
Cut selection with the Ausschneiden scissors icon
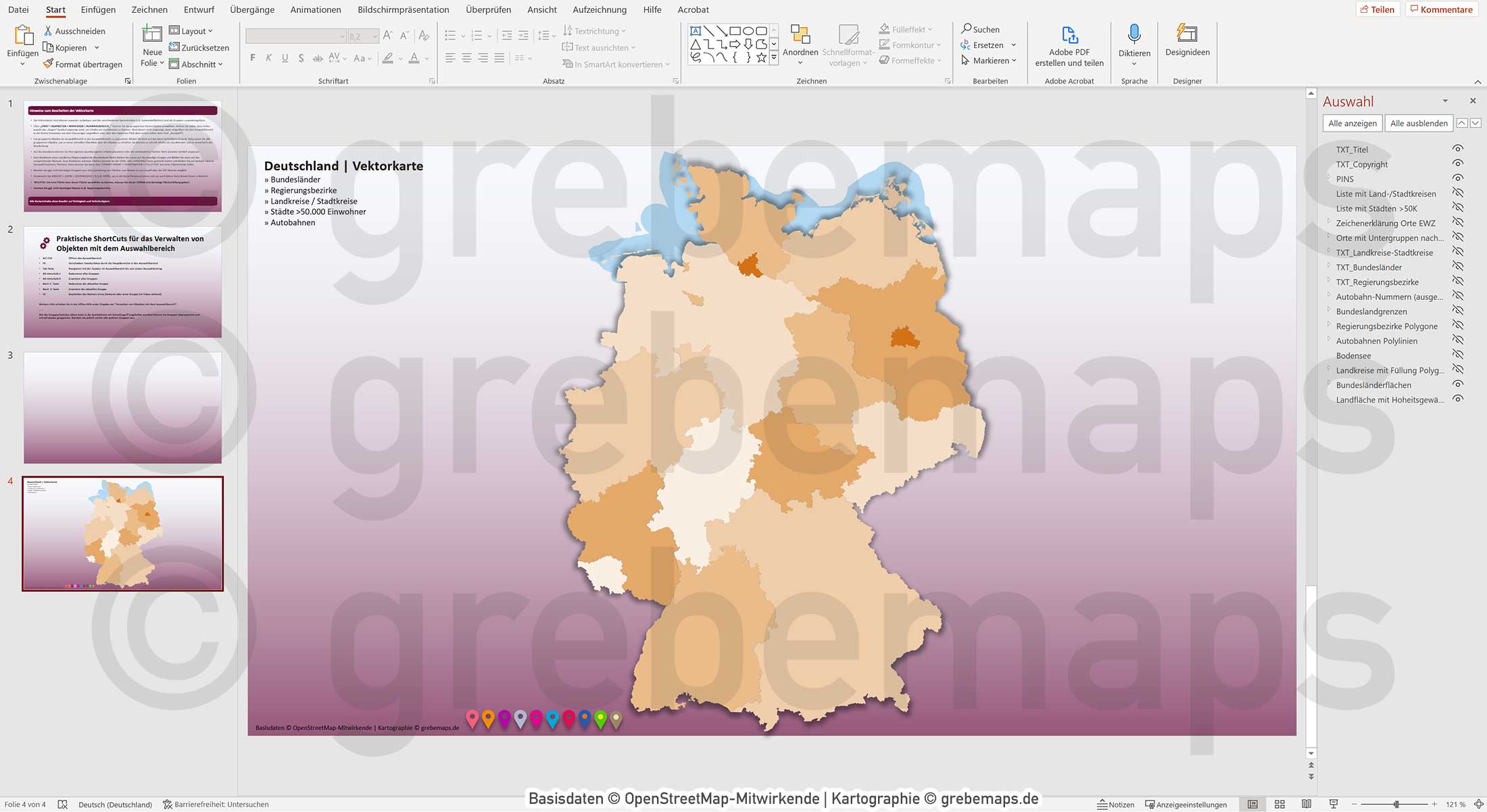74,30
